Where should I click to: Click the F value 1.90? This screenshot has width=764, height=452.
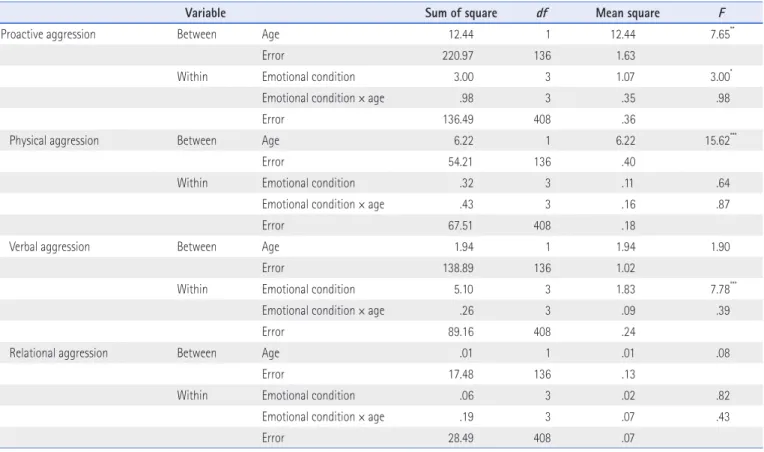coord(720,247)
